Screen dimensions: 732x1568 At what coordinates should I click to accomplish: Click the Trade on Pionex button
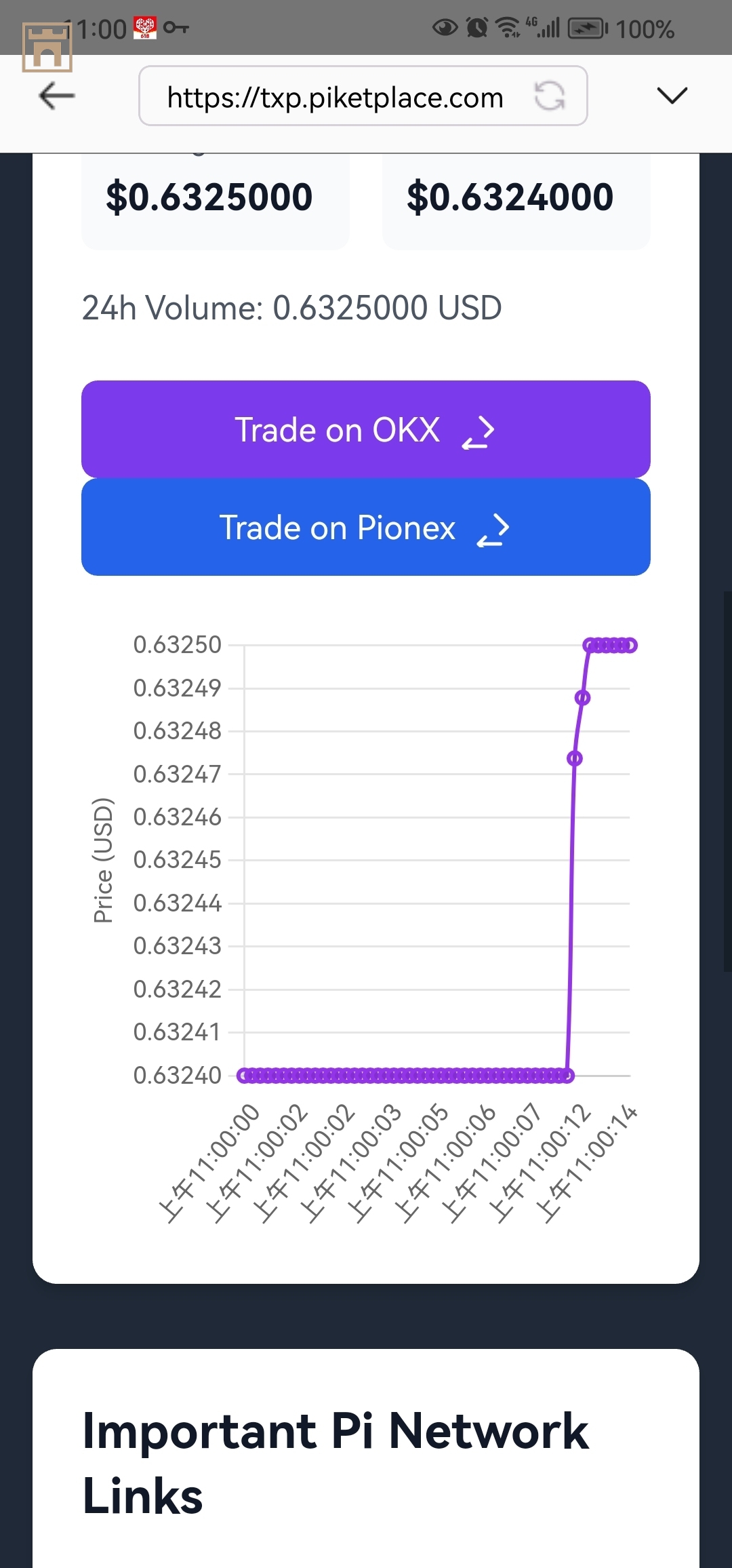point(366,527)
